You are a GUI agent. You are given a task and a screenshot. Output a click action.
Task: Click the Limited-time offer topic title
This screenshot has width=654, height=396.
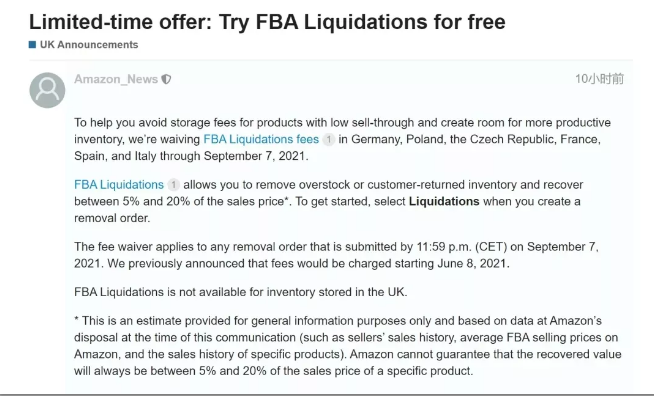click(x=267, y=22)
